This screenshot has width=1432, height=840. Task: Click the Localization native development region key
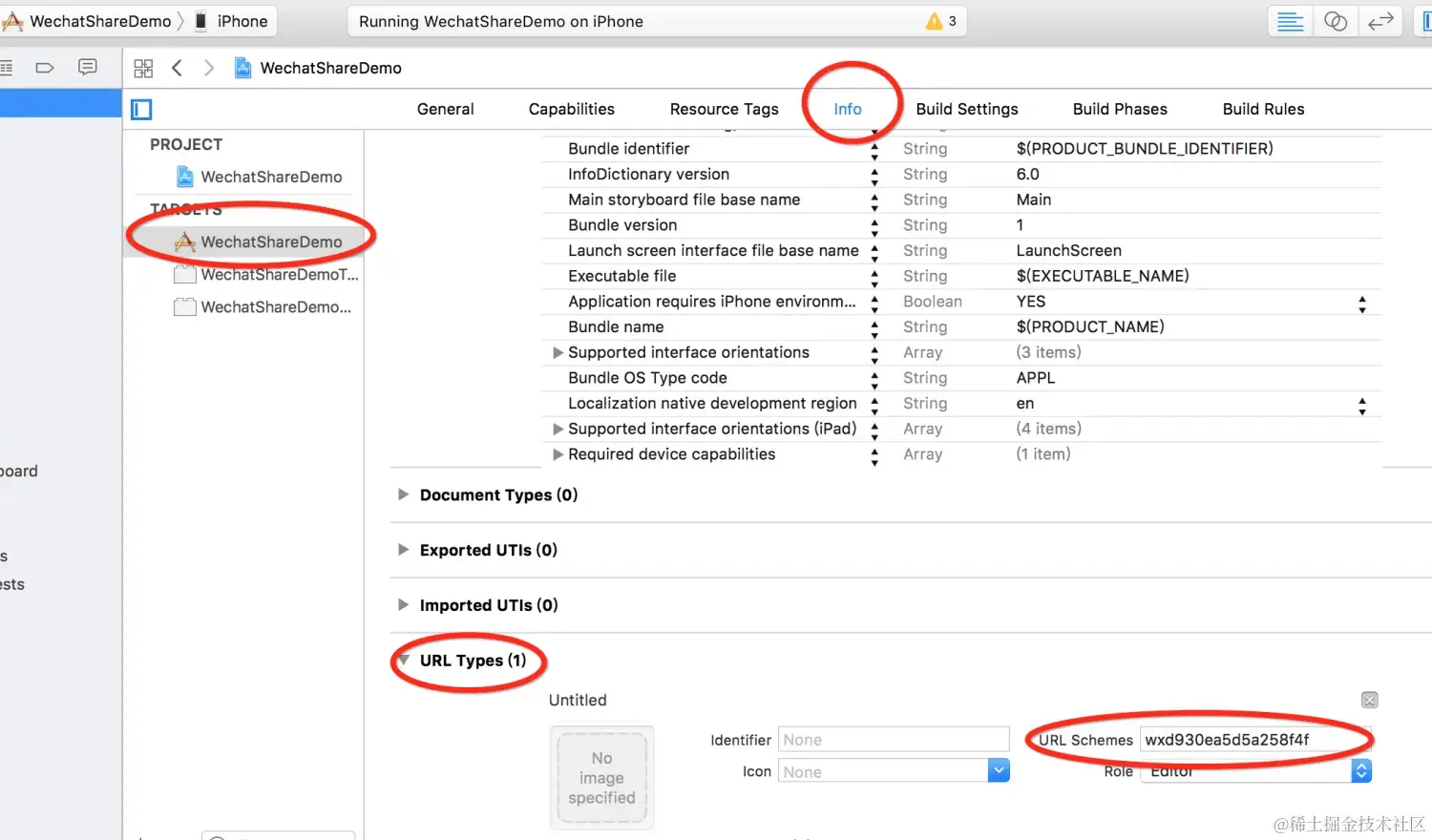(712, 403)
